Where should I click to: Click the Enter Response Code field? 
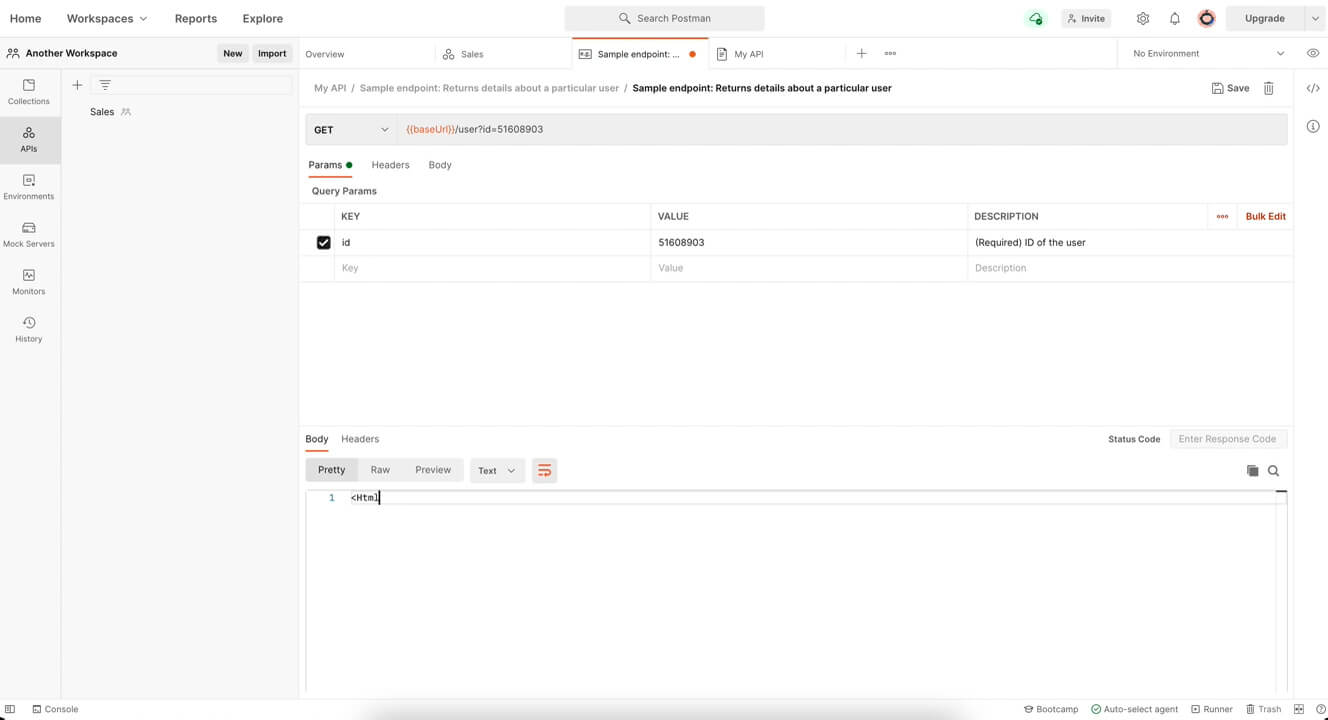(x=1228, y=439)
